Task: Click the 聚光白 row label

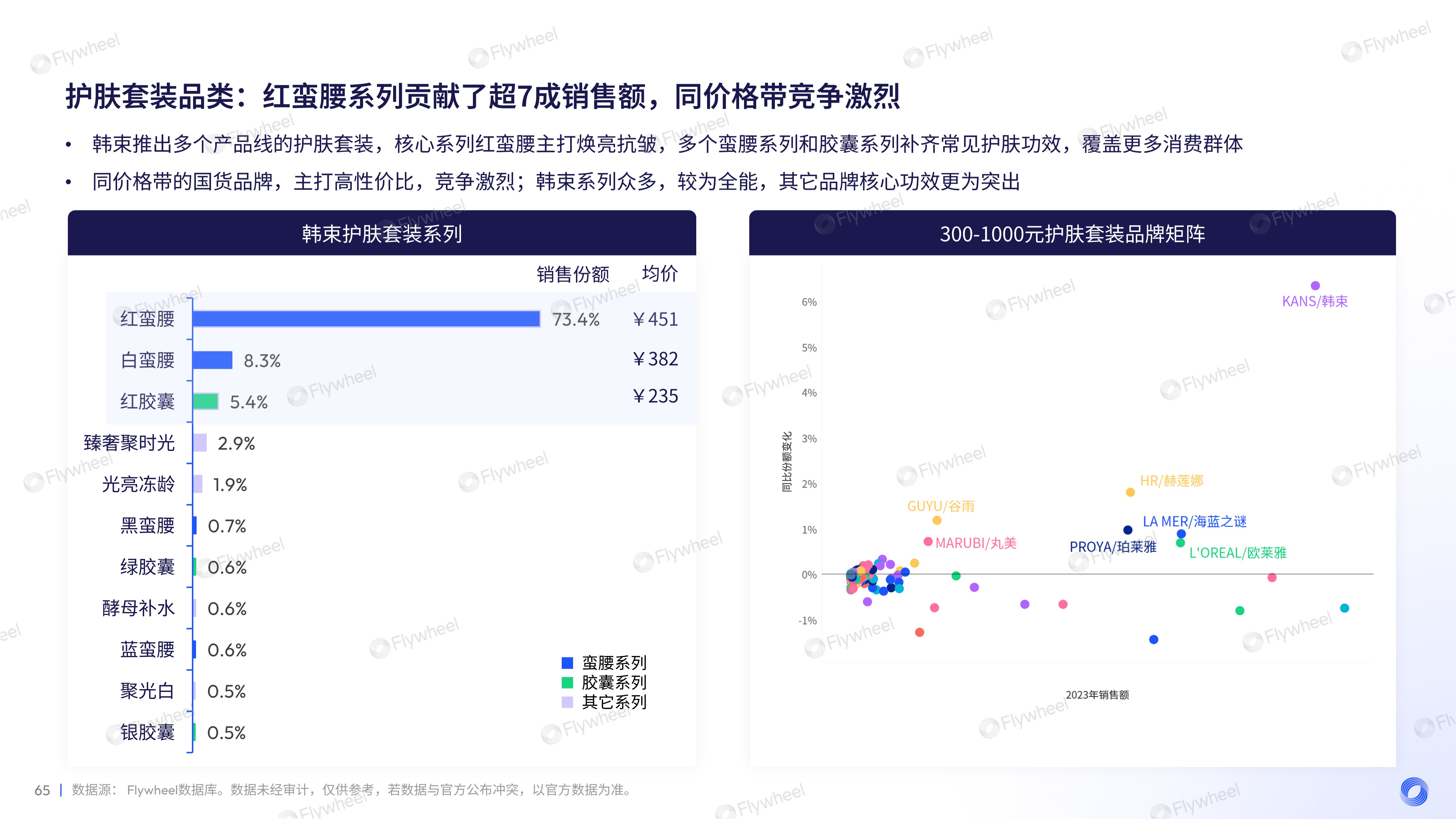Action: pos(148,691)
